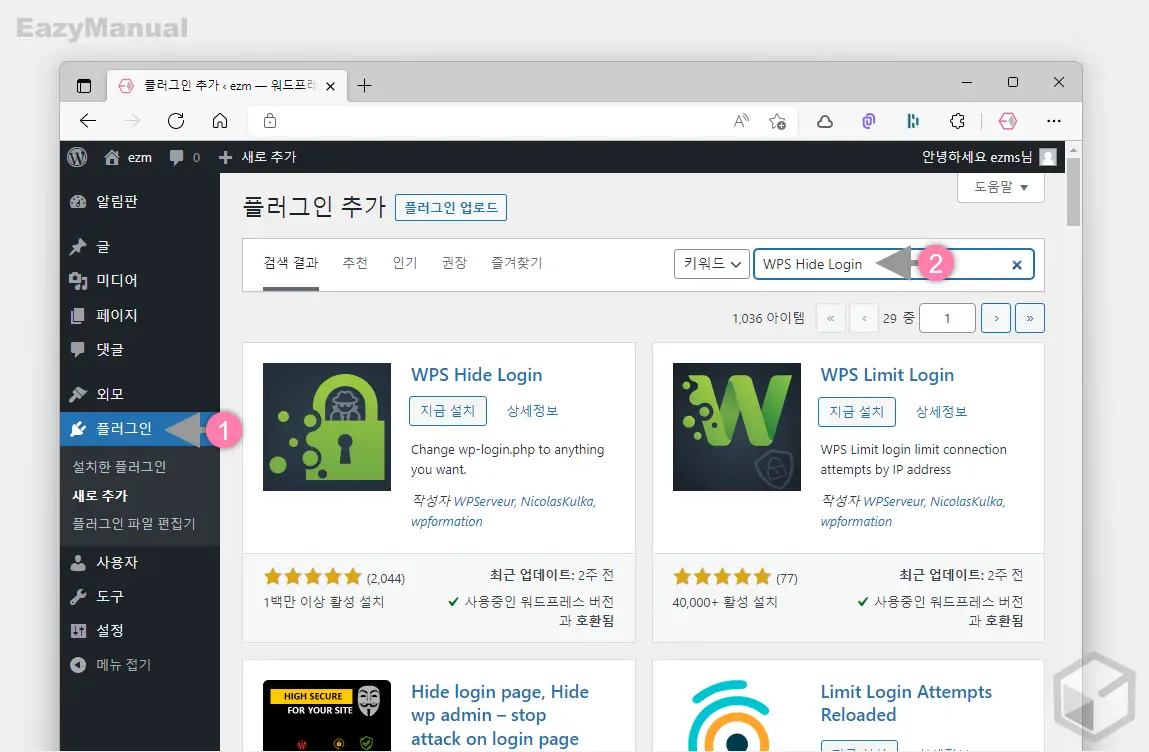Click the 플러그인 업로드 button
Viewport: 1149px width, 752px height.
pos(451,207)
